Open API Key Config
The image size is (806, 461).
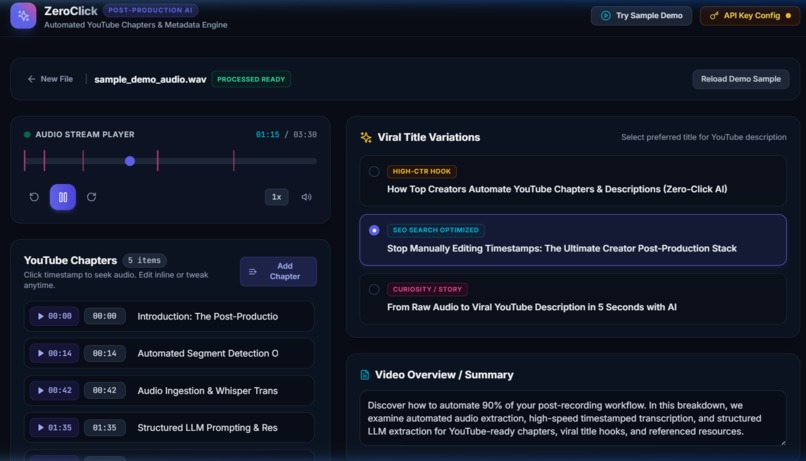[750, 15]
